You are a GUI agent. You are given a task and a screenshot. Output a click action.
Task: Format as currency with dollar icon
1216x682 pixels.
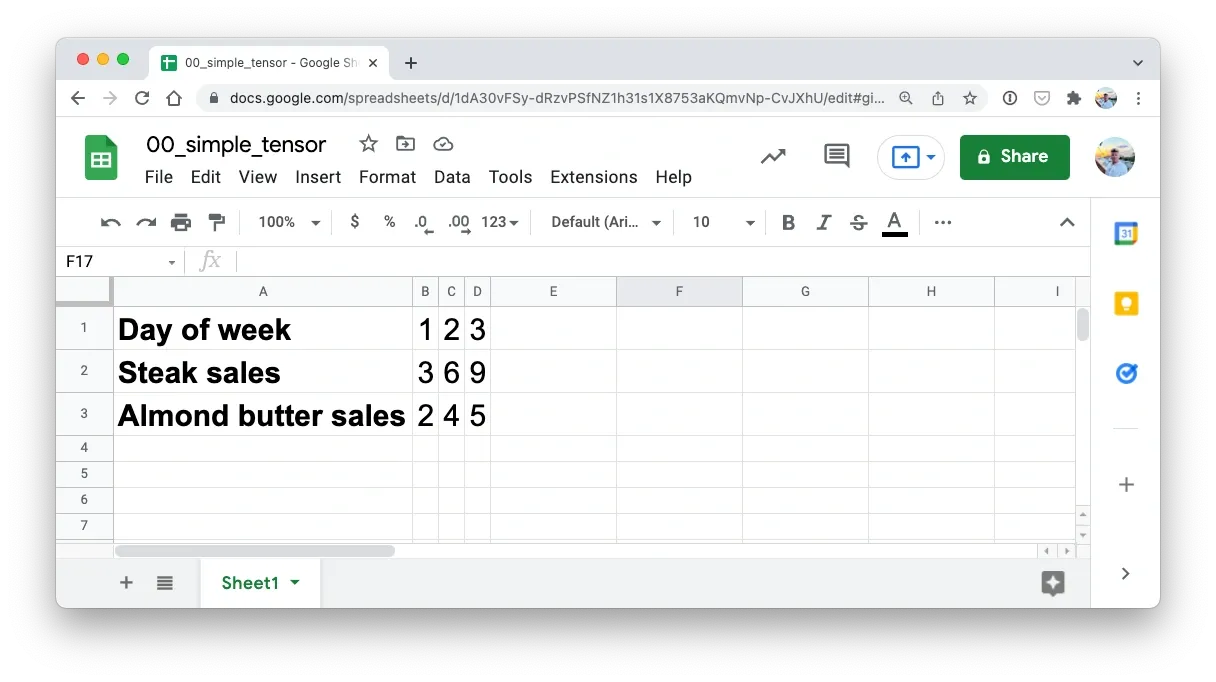pyautogui.click(x=355, y=222)
